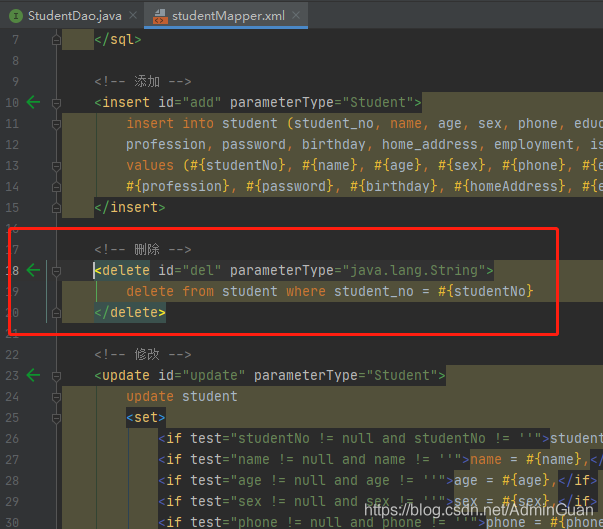Click fold marker at closing insert tag
This screenshot has width=603, height=529.
coord(56,208)
